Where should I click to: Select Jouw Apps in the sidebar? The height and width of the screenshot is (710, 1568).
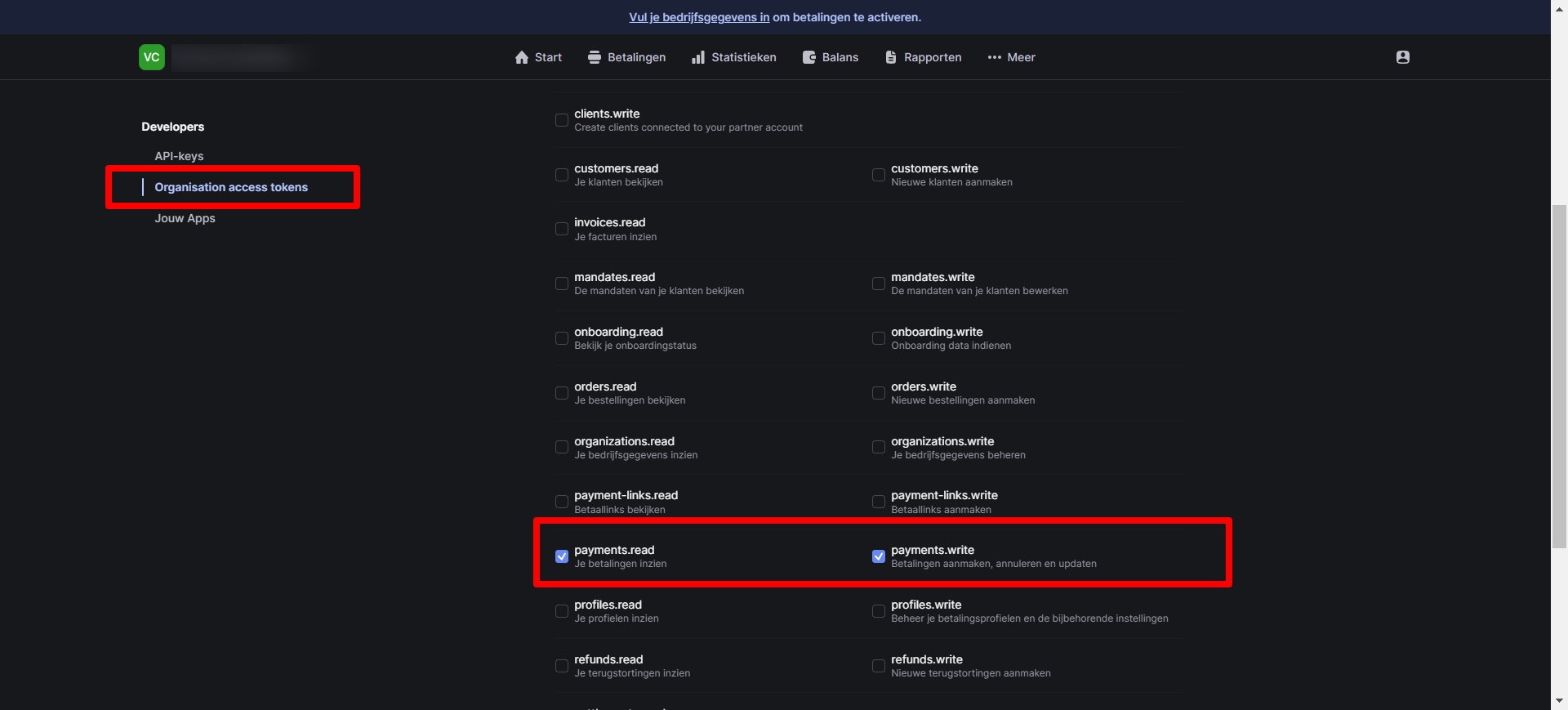[x=185, y=218]
